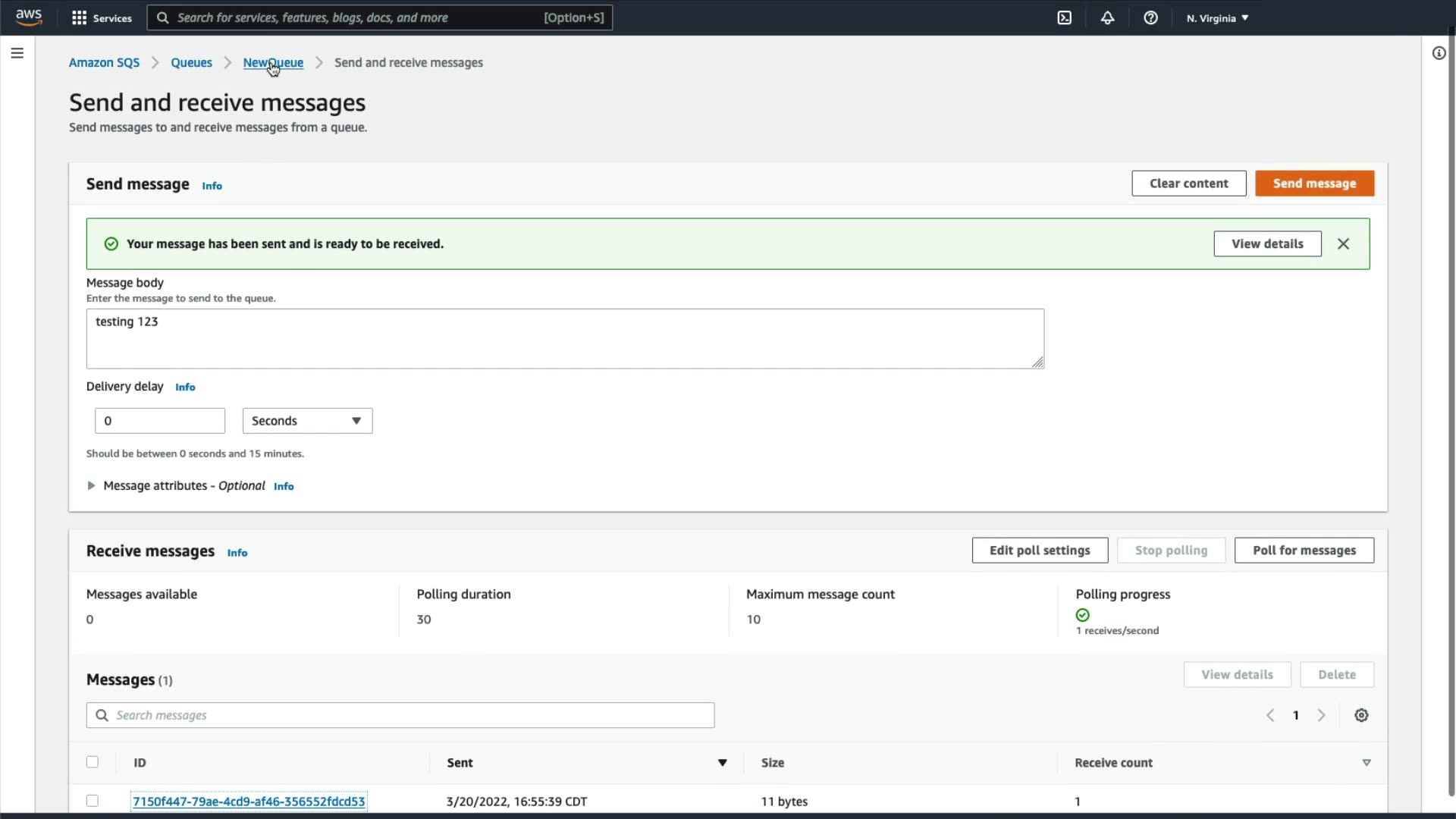Expand the Message attributes optional section
The height and width of the screenshot is (819, 1456).
point(91,486)
